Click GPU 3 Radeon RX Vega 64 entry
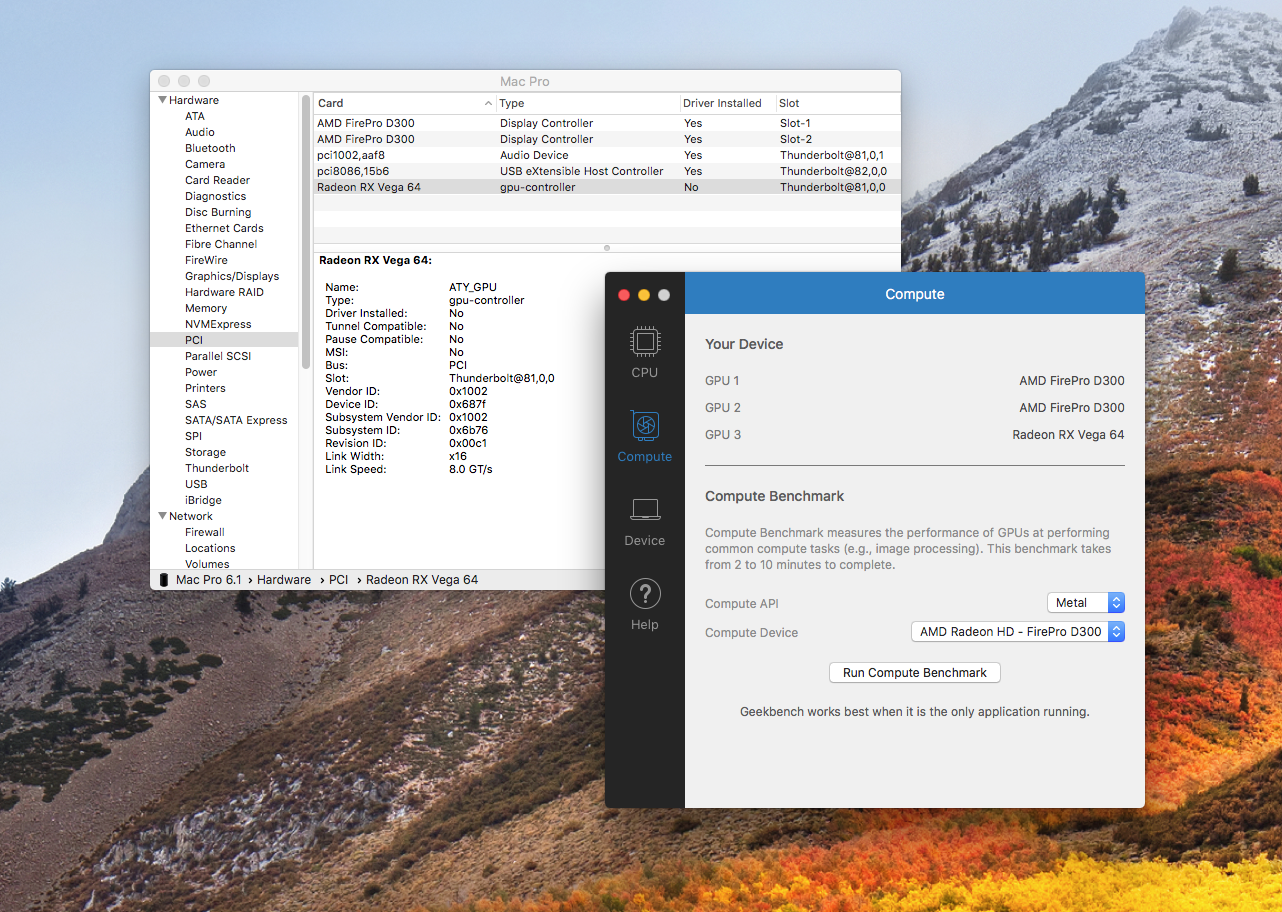This screenshot has height=912, width=1282. (x=915, y=435)
